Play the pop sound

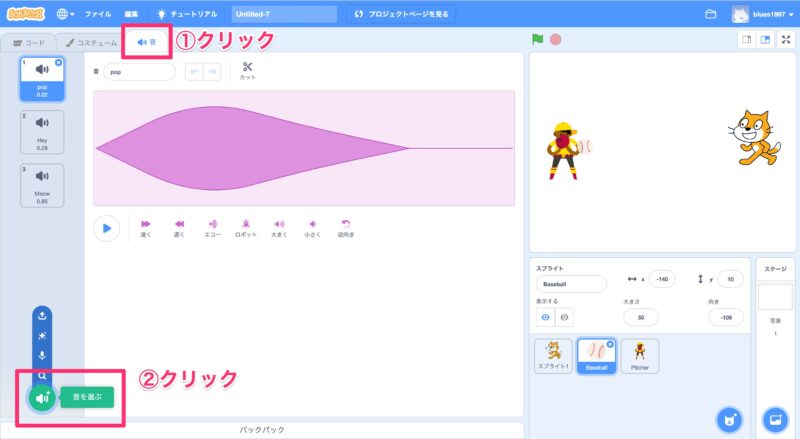pyautogui.click(x=106, y=228)
